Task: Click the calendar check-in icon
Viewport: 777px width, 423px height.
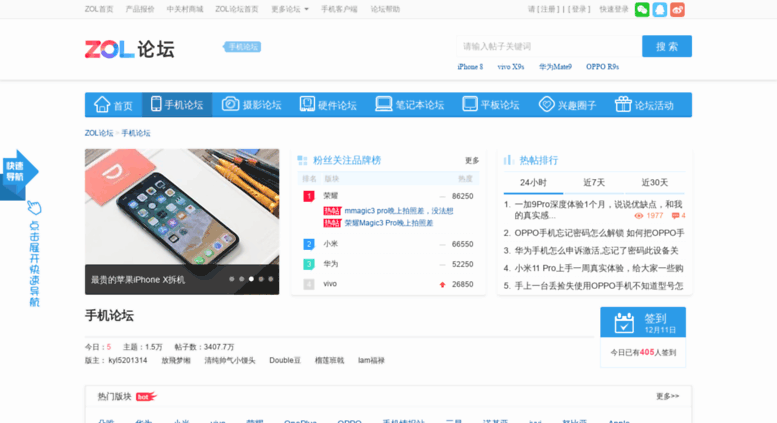Action: tap(624, 323)
